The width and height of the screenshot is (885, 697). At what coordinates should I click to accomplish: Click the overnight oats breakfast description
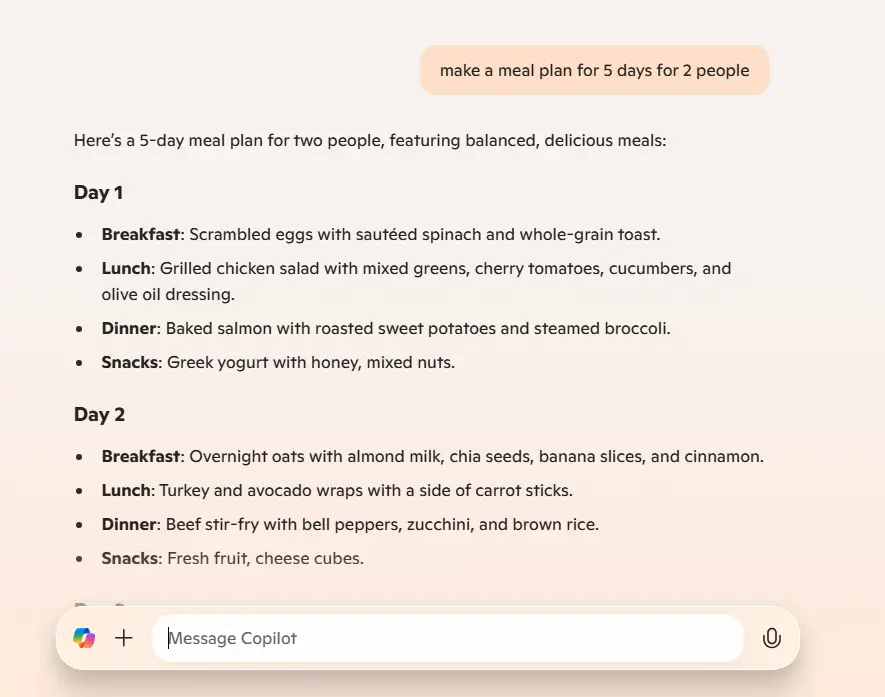(476, 457)
